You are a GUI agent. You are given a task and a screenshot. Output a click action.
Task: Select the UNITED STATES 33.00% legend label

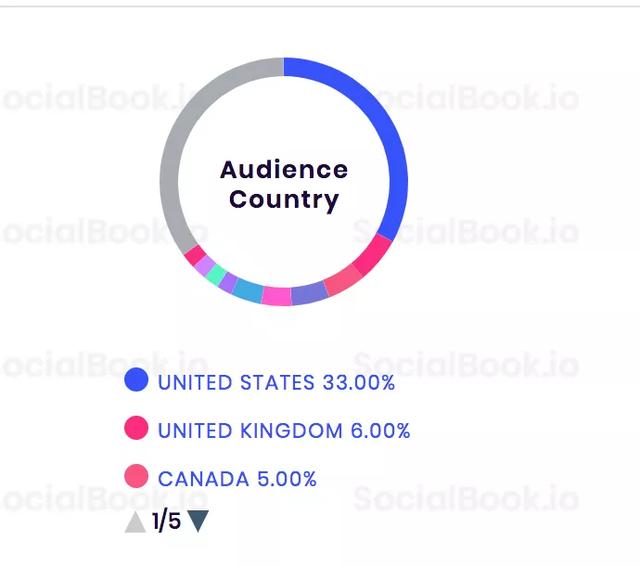276,383
